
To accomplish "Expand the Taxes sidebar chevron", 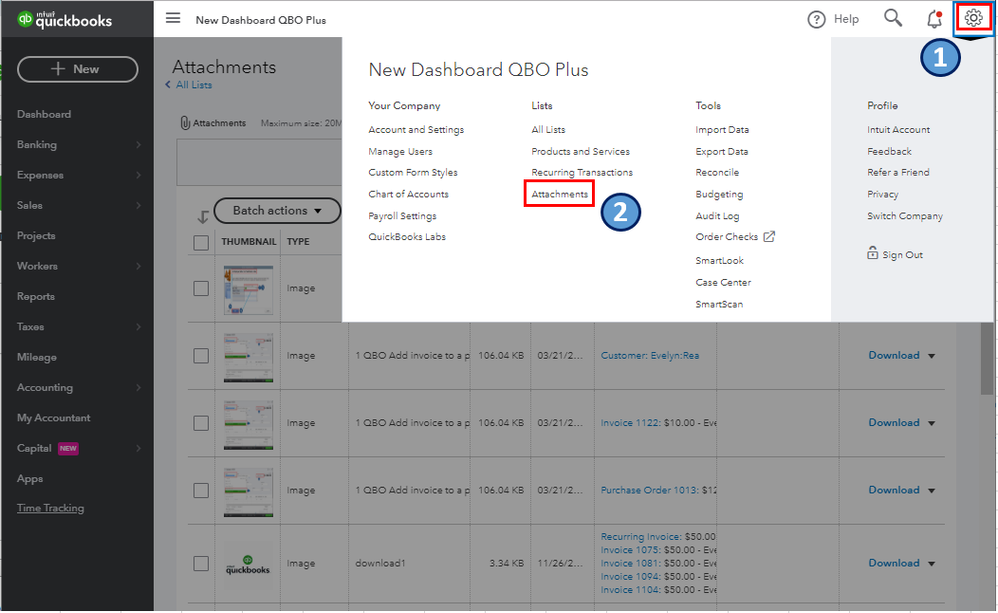I will point(138,327).
